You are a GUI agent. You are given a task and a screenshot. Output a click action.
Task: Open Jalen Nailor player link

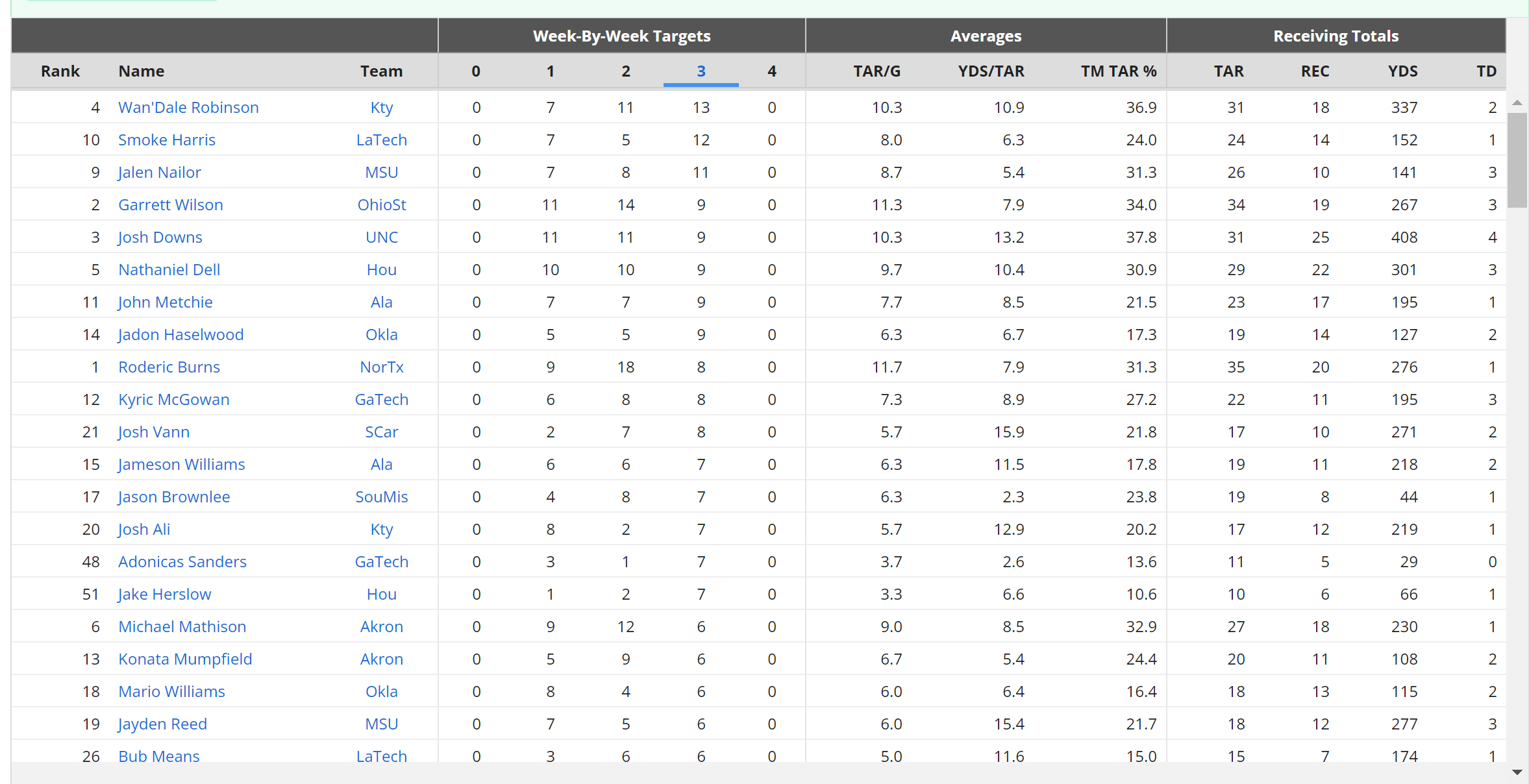click(x=159, y=172)
